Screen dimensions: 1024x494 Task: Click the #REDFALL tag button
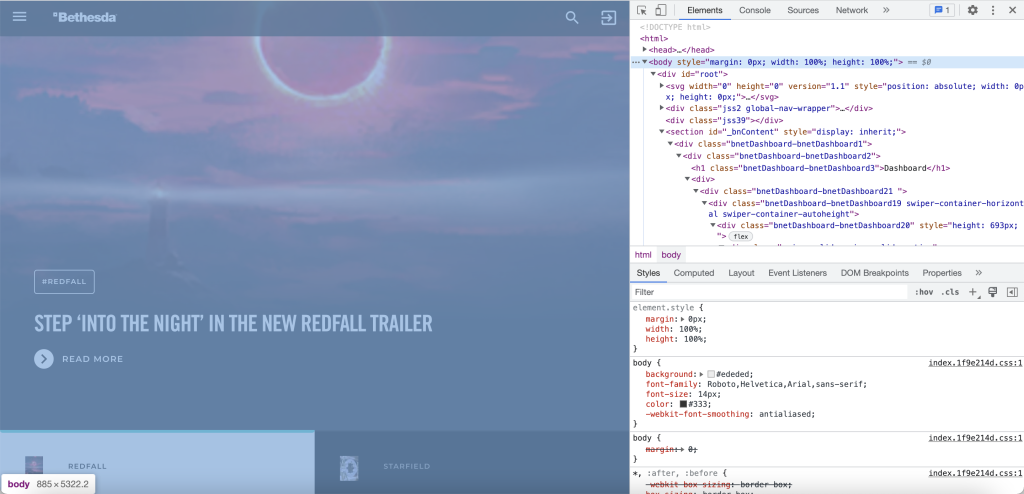(x=65, y=282)
